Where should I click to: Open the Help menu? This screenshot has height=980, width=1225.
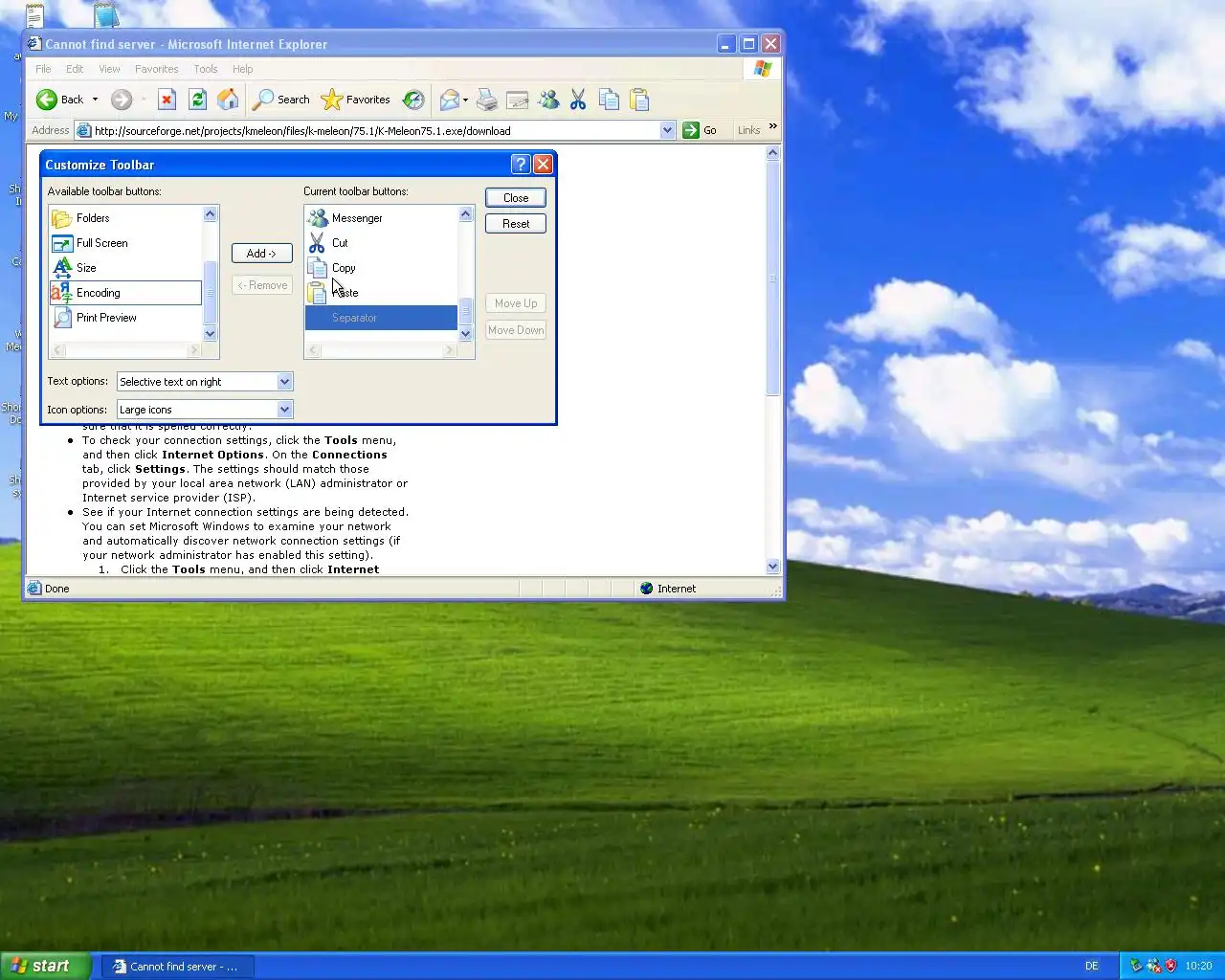click(243, 69)
